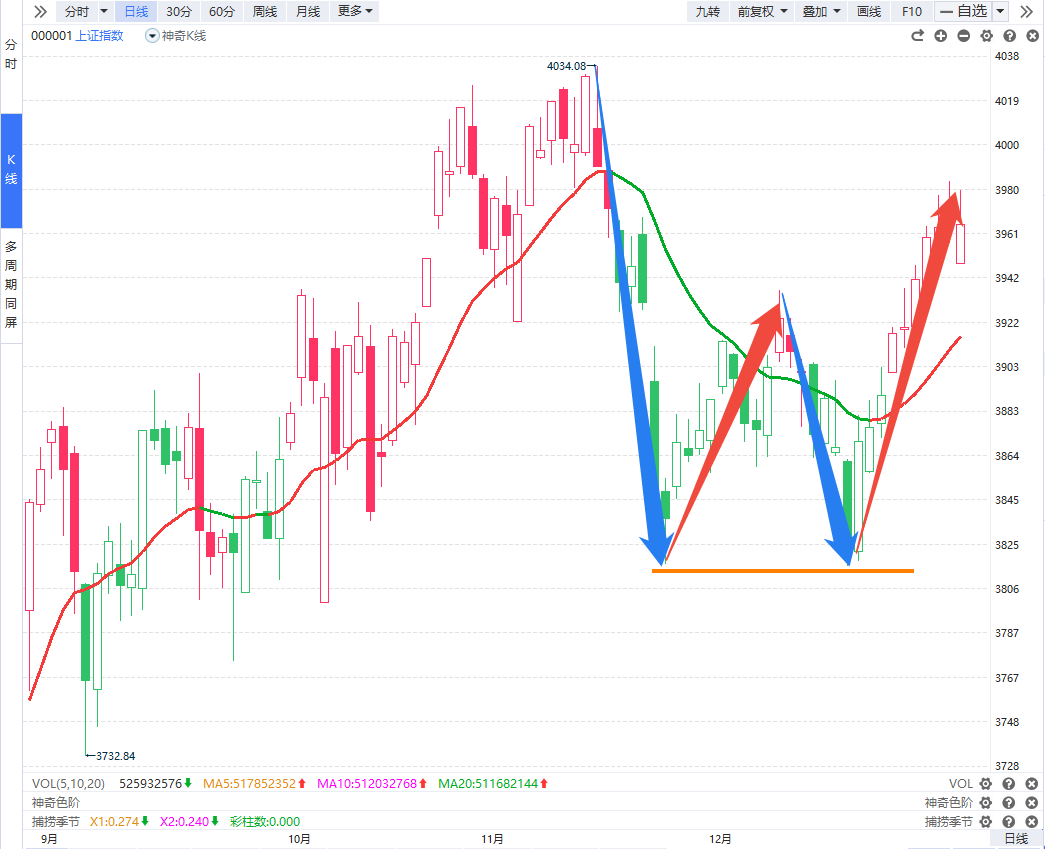
Task: Select the 30分 period tab
Action: pos(179,11)
